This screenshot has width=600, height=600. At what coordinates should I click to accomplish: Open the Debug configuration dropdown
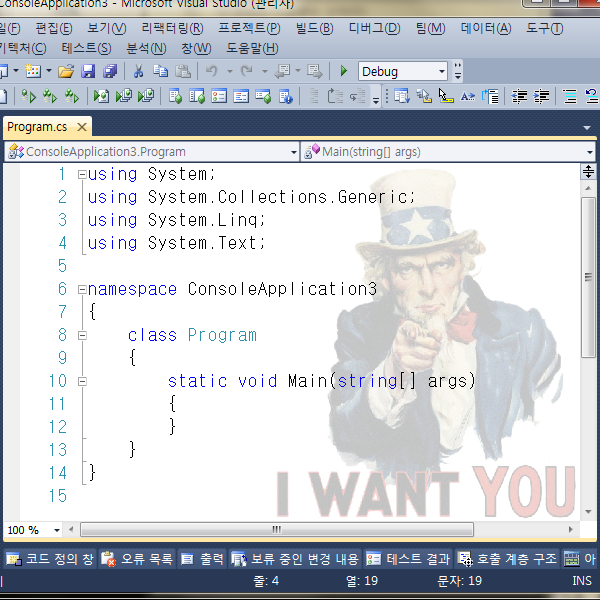coord(441,71)
